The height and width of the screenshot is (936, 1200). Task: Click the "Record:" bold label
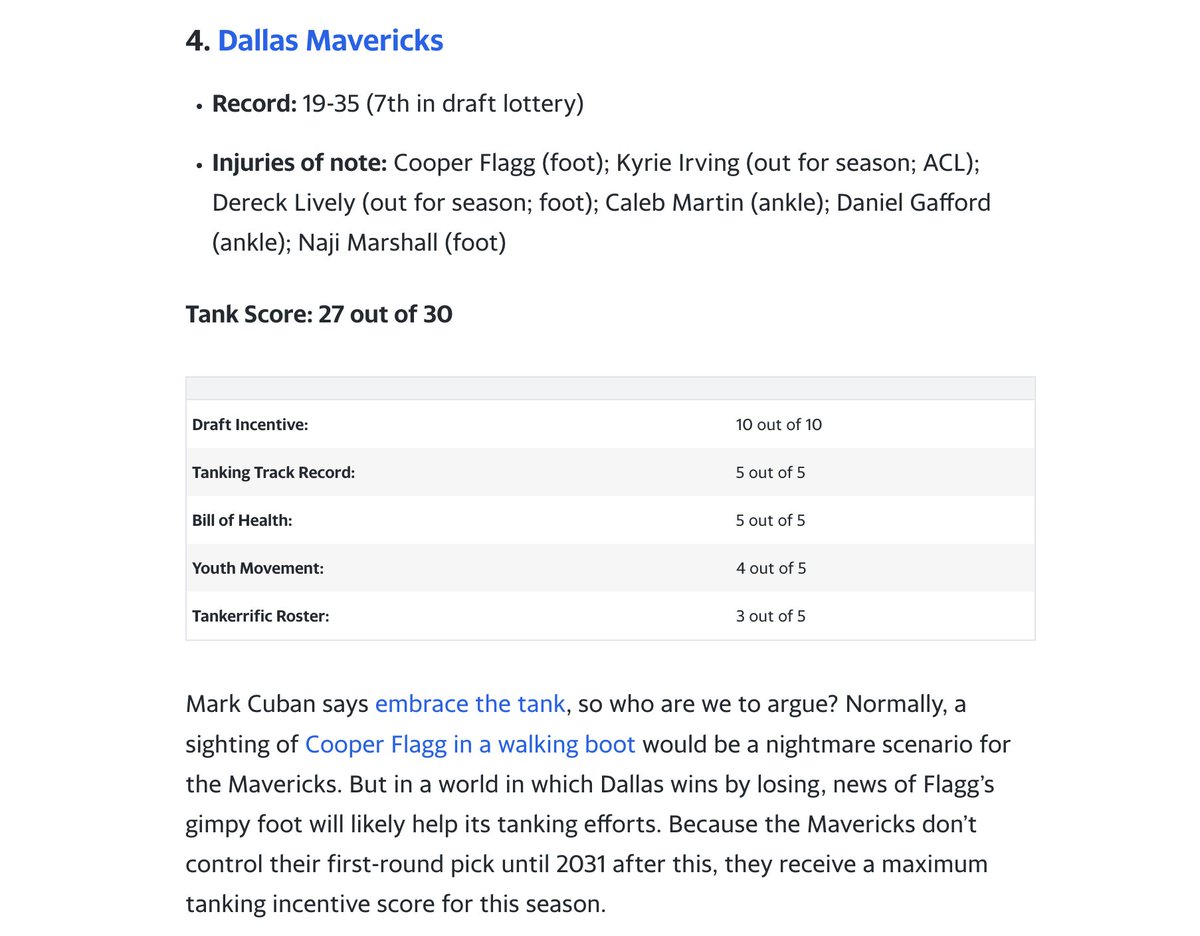click(x=254, y=104)
